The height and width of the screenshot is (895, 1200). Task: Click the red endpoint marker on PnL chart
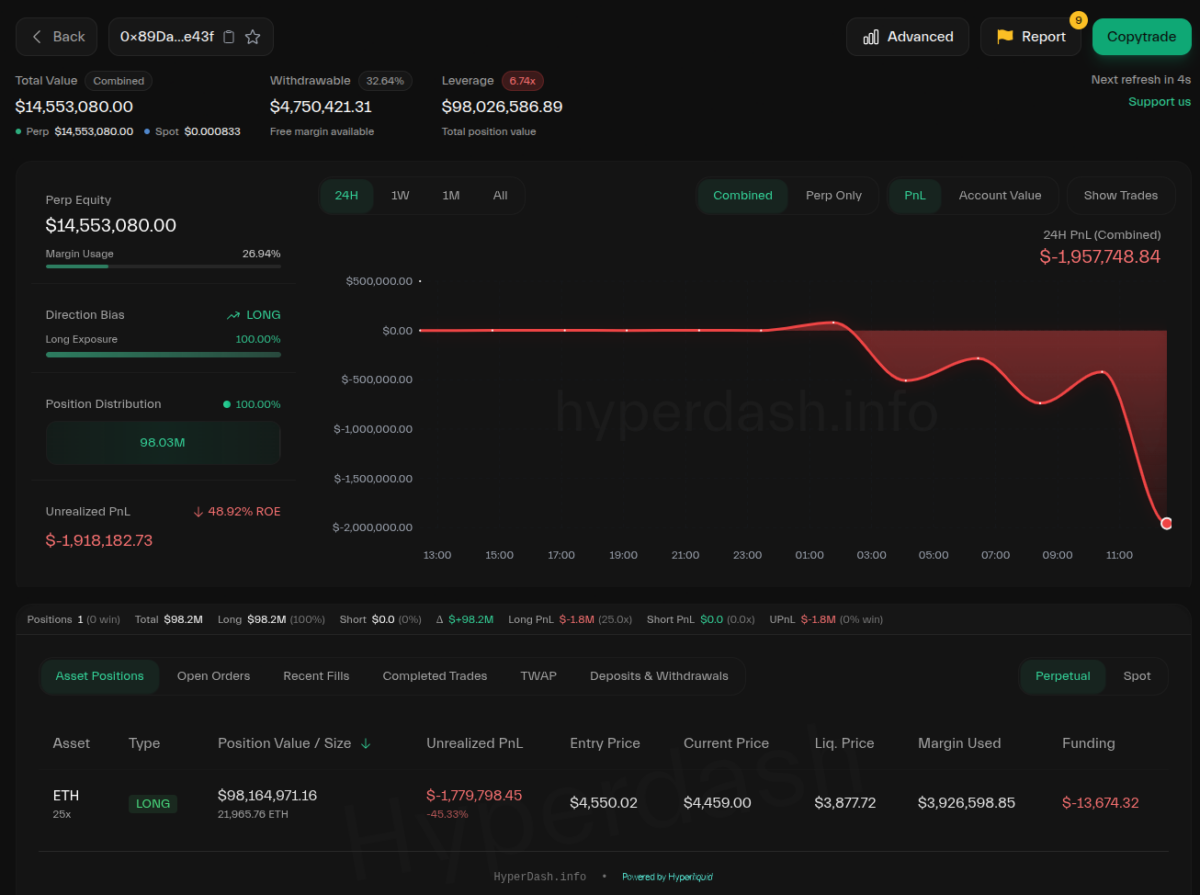click(1166, 523)
